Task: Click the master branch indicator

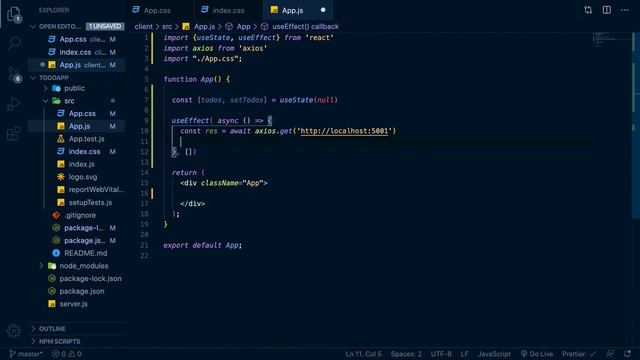Action: 26,354
